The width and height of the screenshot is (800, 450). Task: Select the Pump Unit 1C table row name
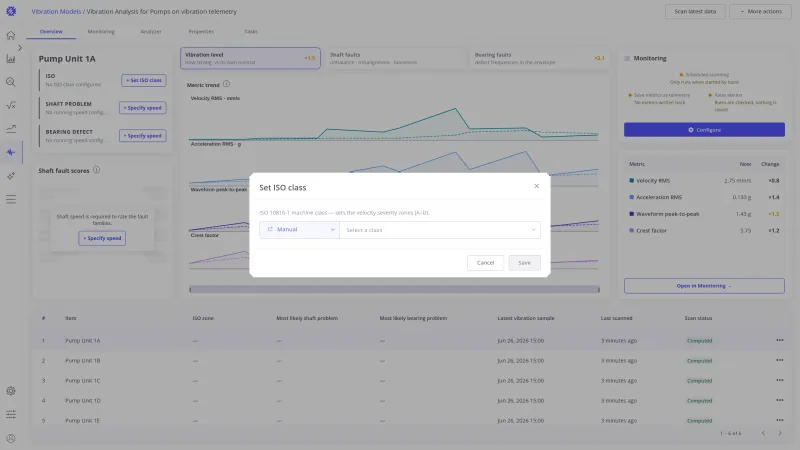click(83, 381)
